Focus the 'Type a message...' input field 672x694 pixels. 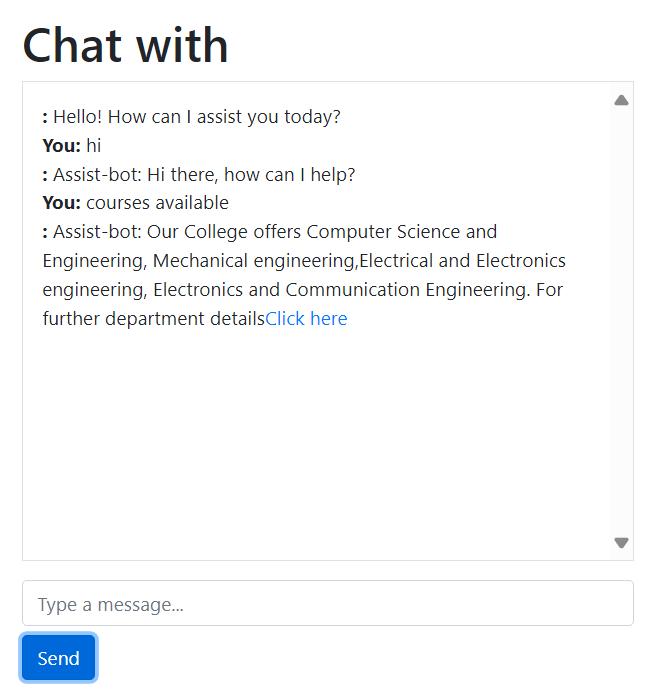[x=328, y=604]
